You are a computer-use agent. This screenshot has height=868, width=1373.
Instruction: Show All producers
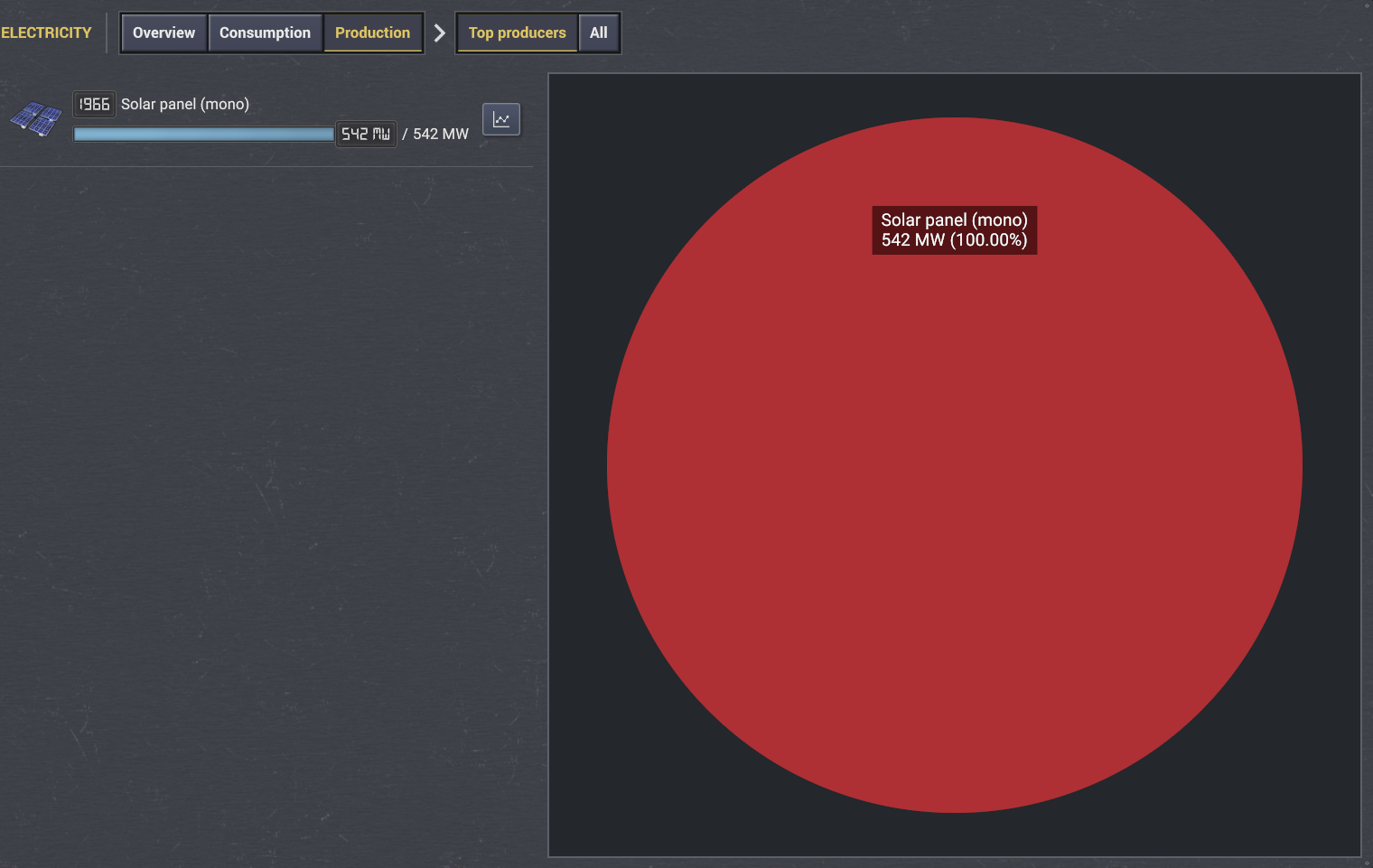599,33
